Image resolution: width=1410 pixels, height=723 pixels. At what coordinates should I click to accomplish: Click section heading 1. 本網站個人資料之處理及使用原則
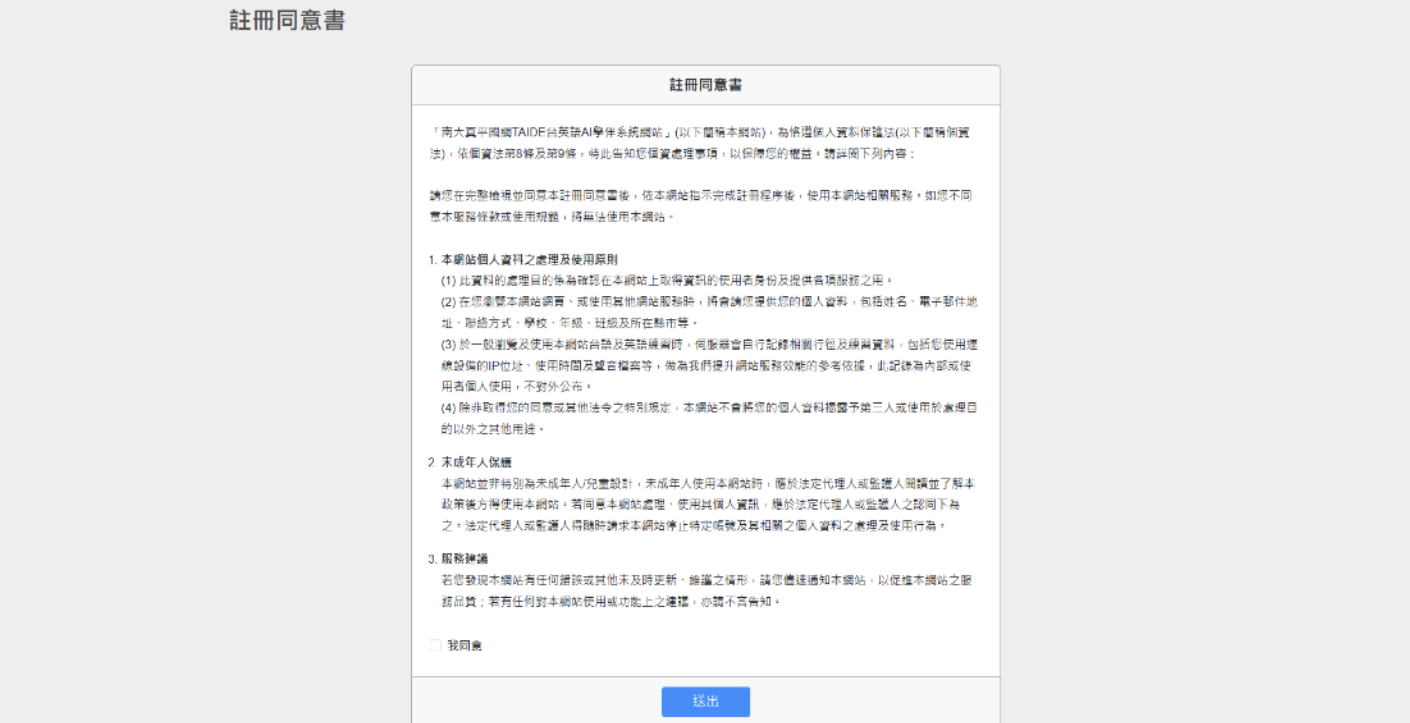[x=522, y=259]
